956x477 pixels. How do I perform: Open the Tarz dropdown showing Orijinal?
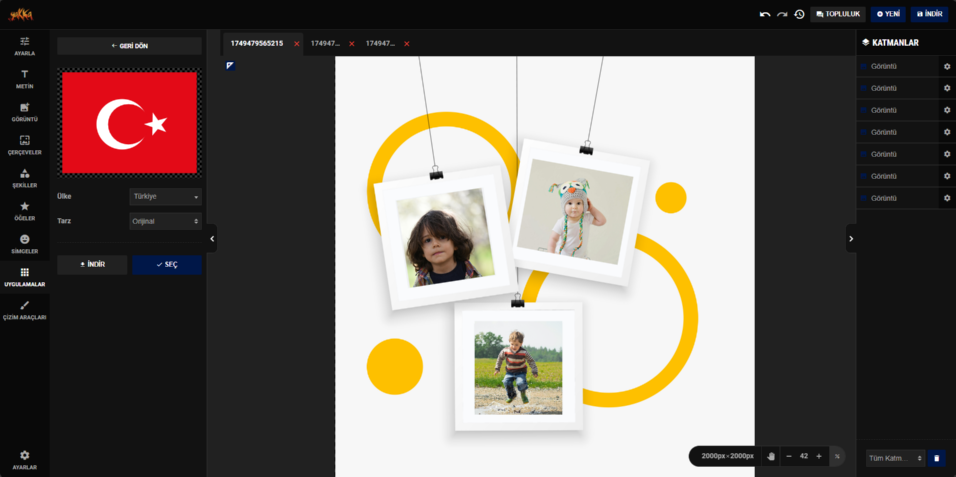pyautogui.click(x=165, y=221)
